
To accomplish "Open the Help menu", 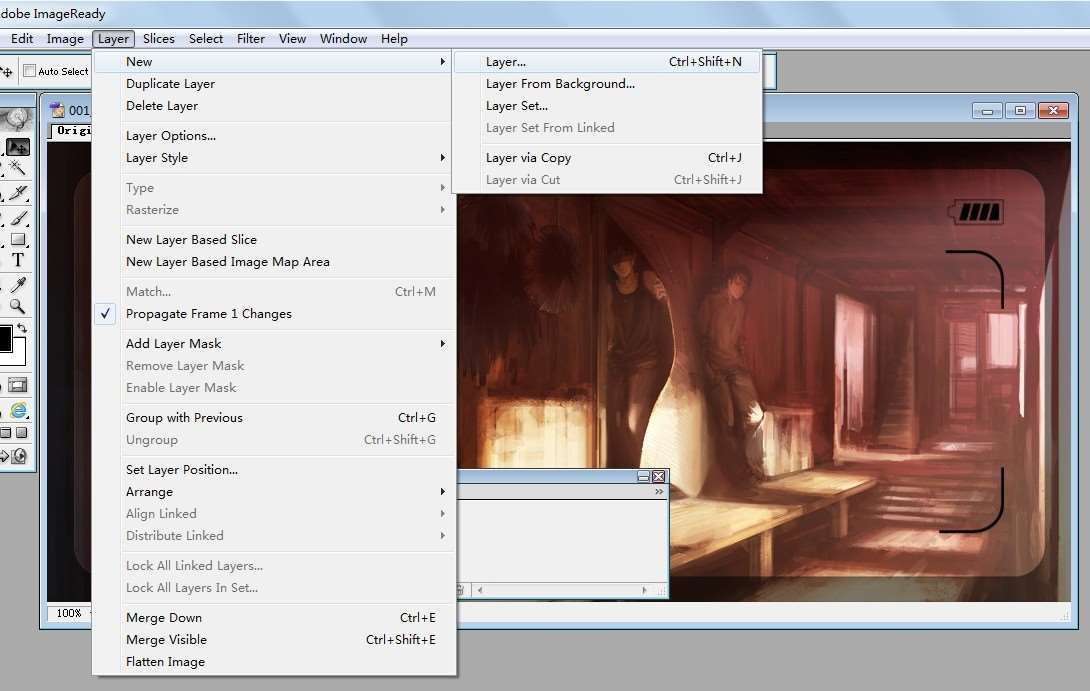I will point(394,39).
